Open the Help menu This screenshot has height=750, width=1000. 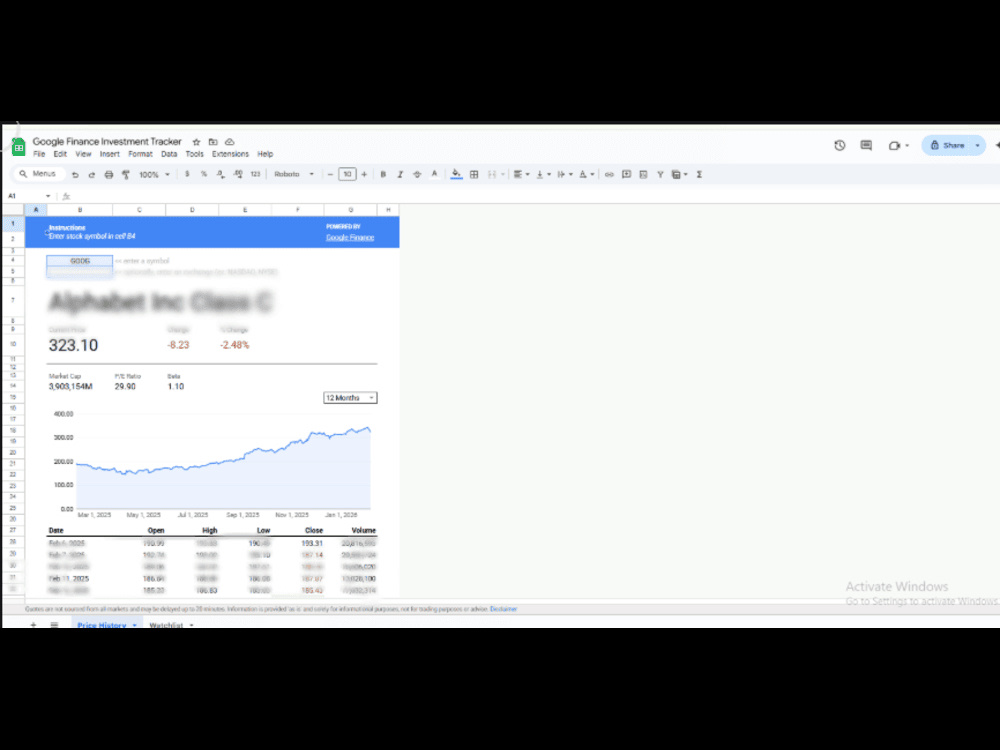click(265, 154)
